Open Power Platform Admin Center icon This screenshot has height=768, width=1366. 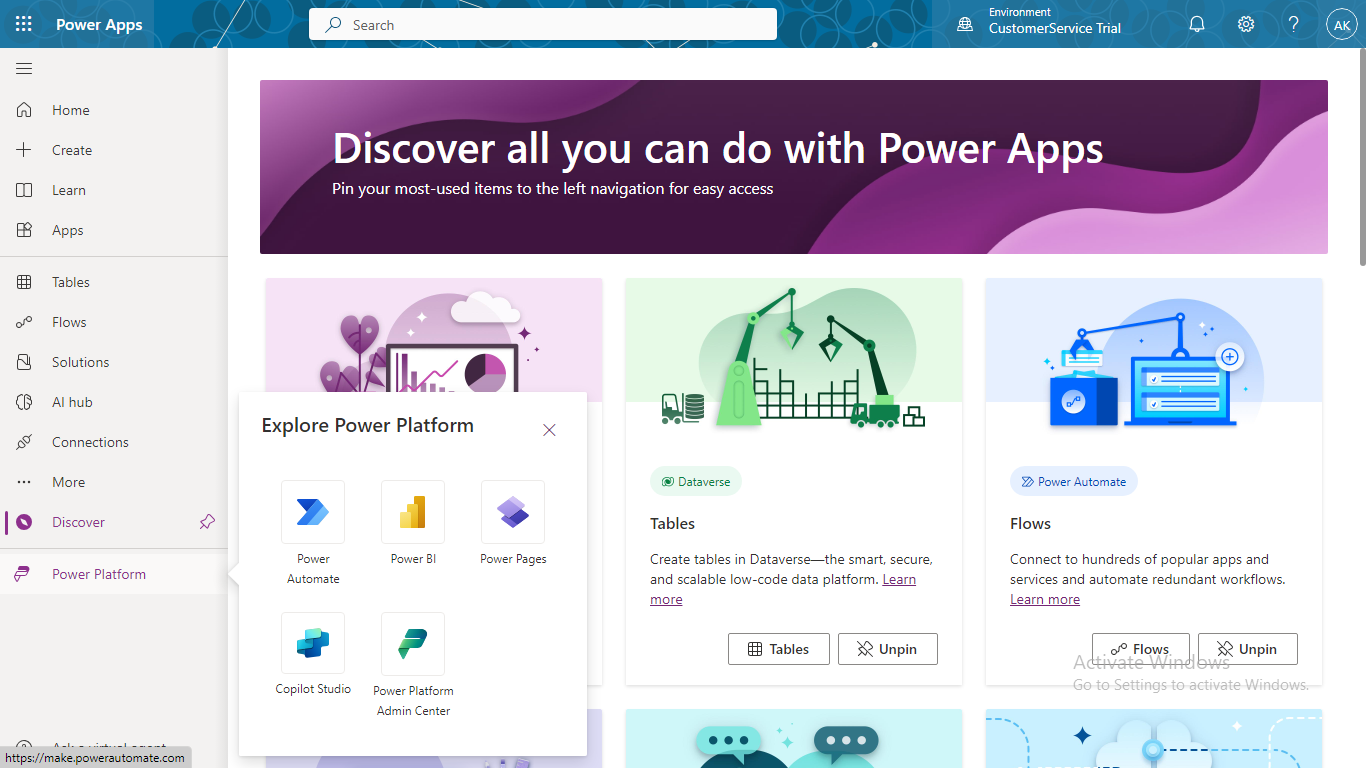413,644
